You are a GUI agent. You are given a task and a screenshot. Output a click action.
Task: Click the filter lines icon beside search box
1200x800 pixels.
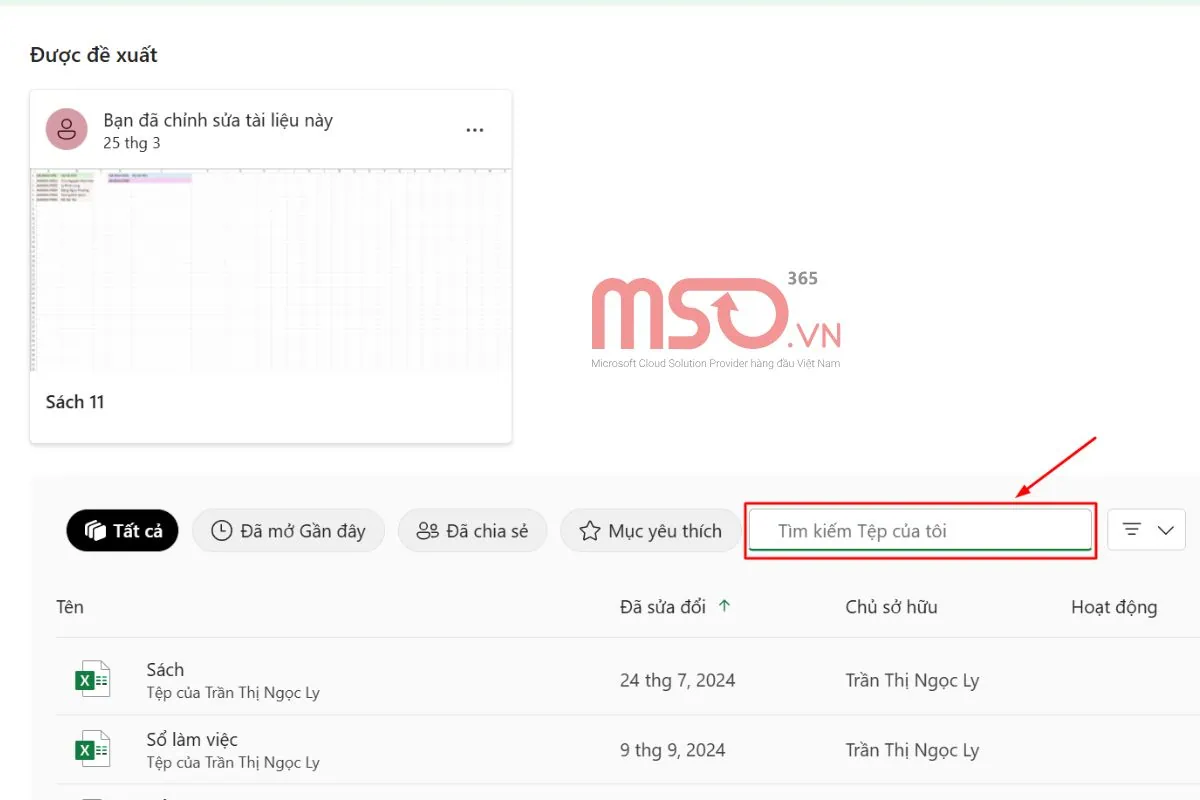1132,530
